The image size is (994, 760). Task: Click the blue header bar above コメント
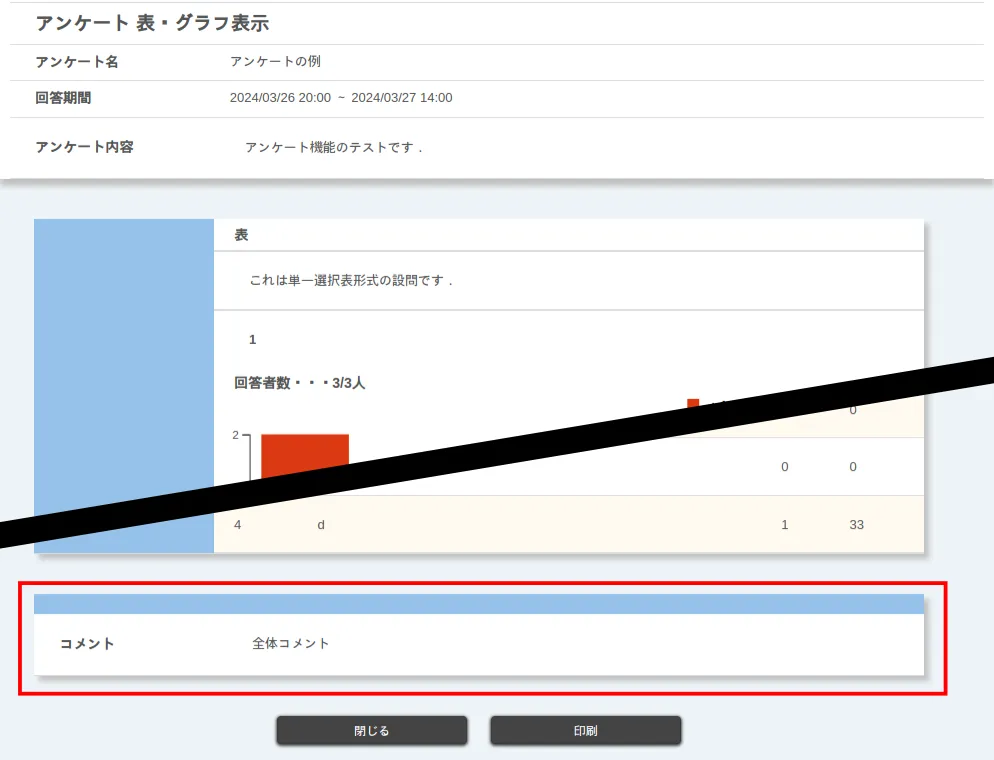coord(478,604)
